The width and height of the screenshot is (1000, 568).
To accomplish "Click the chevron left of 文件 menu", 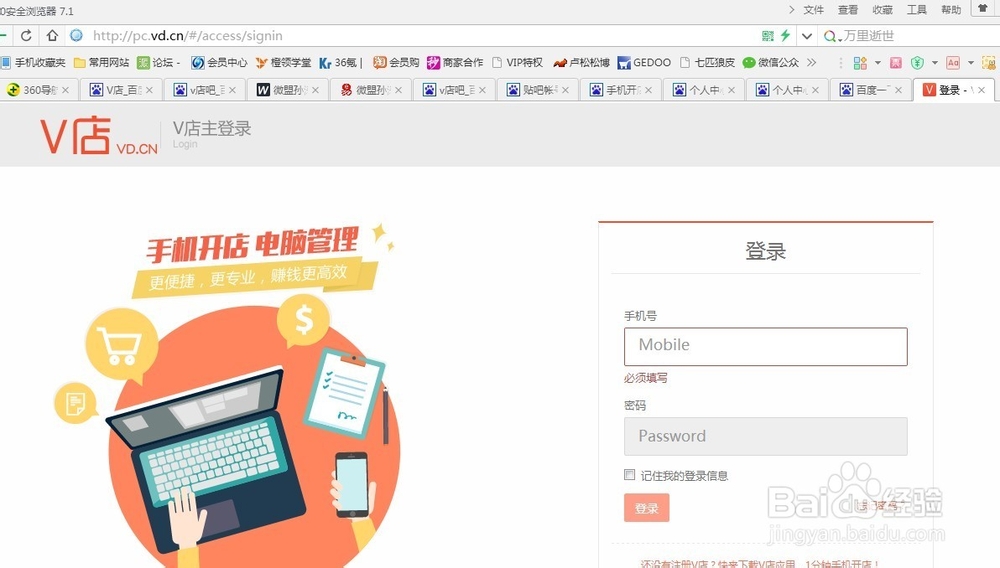I will click(791, 10).
